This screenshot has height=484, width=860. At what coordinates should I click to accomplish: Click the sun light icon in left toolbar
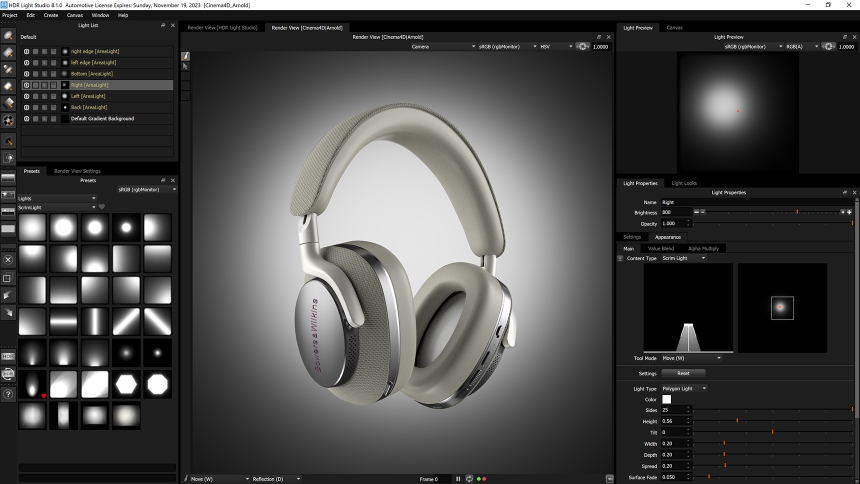point(8,158)
